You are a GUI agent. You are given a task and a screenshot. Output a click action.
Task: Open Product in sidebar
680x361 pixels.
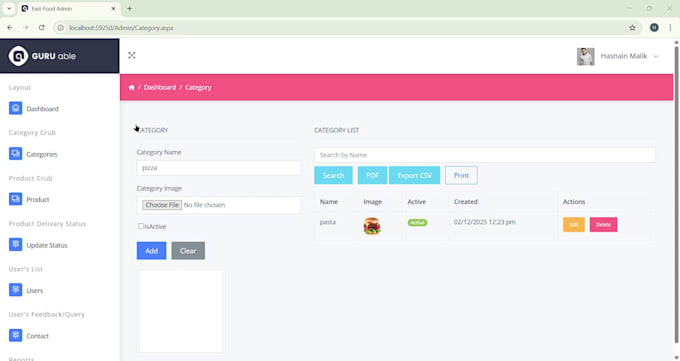click(38, 200)
